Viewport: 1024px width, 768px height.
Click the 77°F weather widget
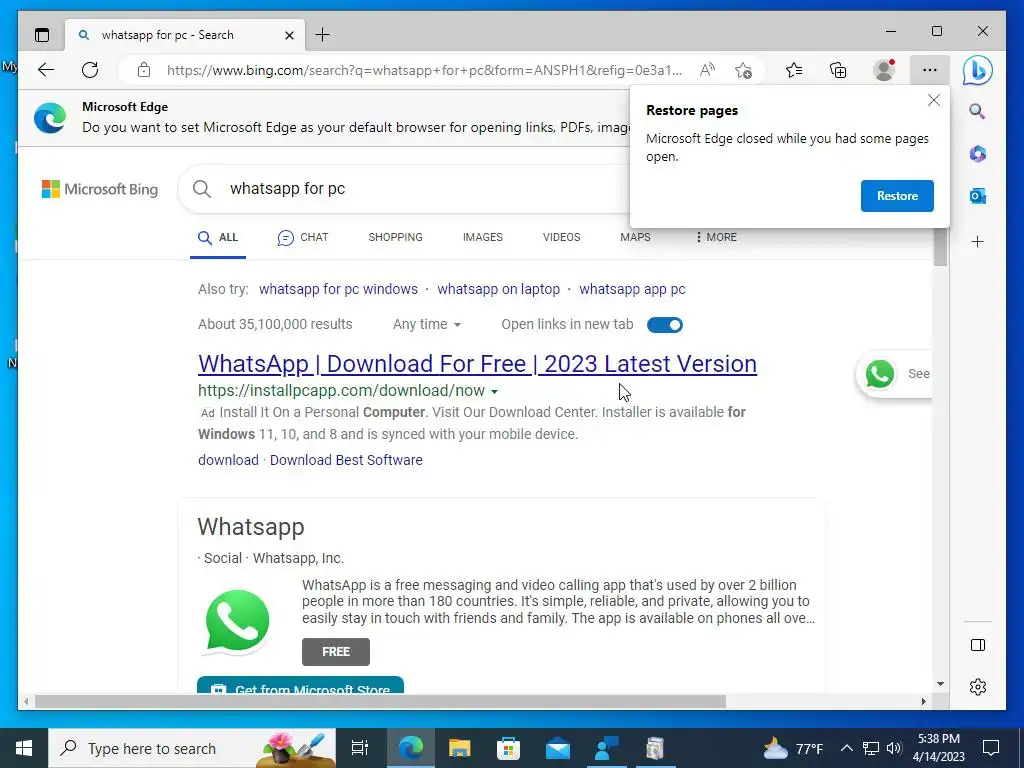tap(793, 748)
